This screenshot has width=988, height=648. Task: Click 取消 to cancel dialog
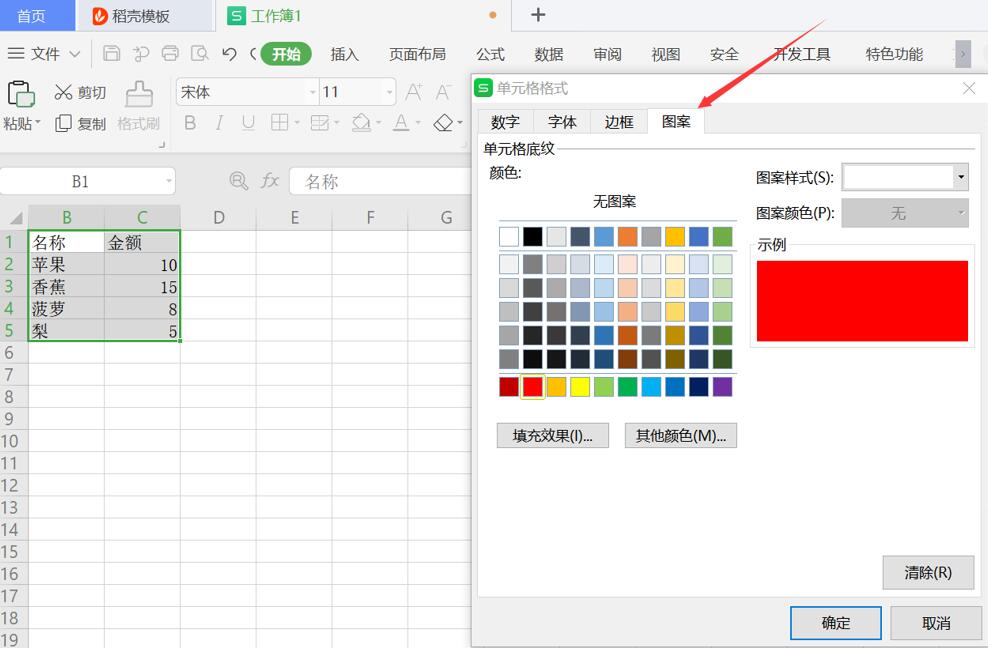pyautogui.click(x=936, y=623)
